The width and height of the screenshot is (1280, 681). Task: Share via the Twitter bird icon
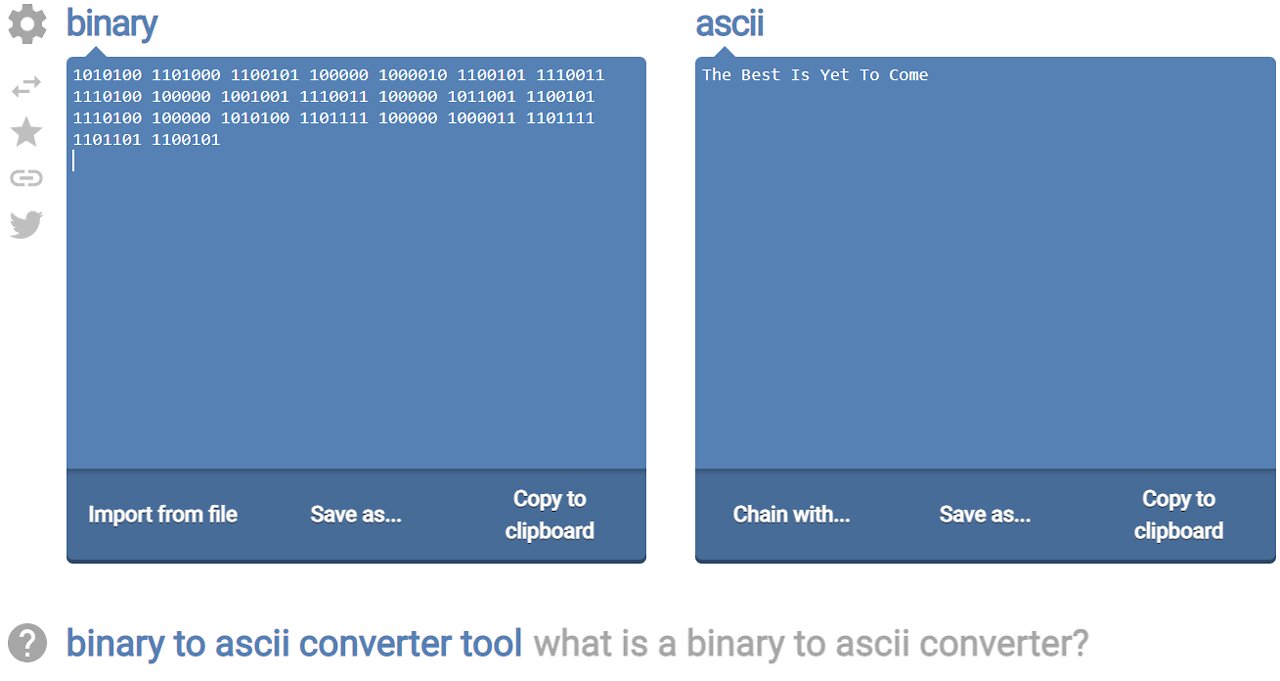pyautogui.click(x=27, y=225)
